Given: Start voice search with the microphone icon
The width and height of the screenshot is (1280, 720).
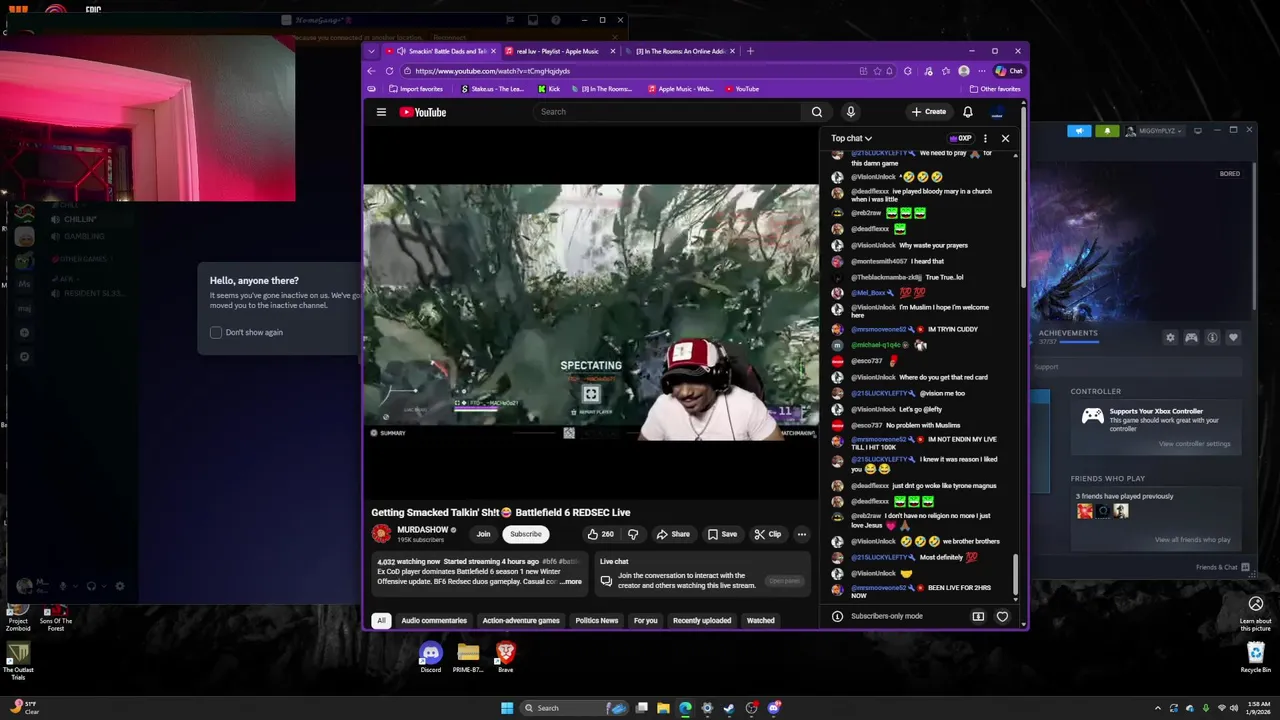Looking at the screenshot, I should point(850,112).
